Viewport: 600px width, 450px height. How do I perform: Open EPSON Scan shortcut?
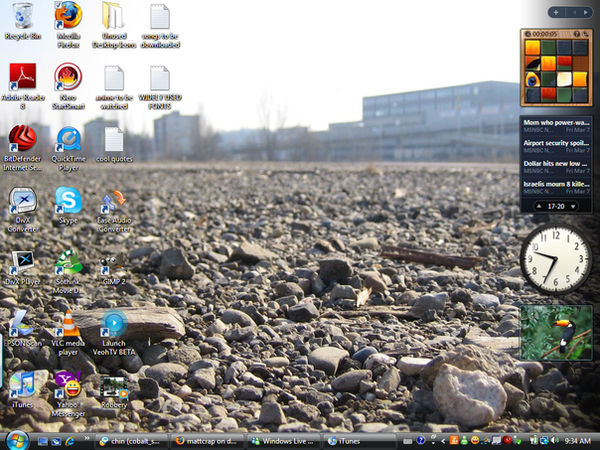coord(23,328)
